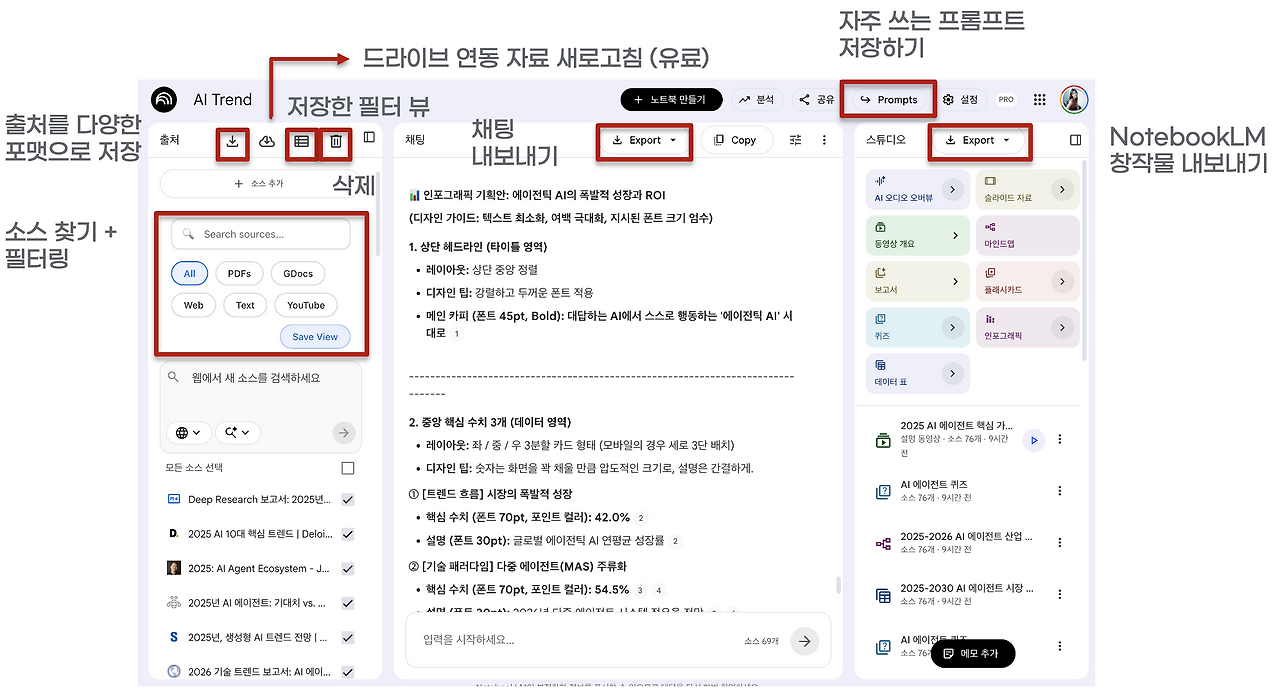Open the saved filter views icon
Image resolution: width=1280 pixels, height=694 pixels.
coord(301,141)
